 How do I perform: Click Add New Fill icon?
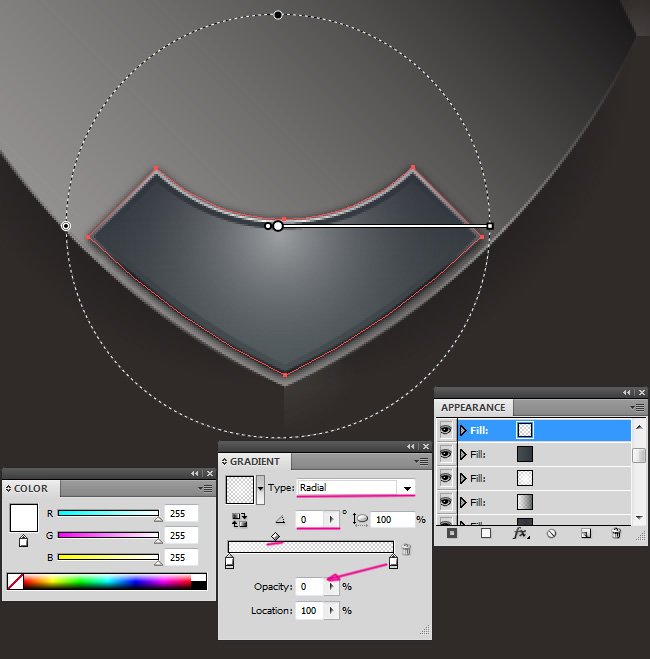coord(486,534)
